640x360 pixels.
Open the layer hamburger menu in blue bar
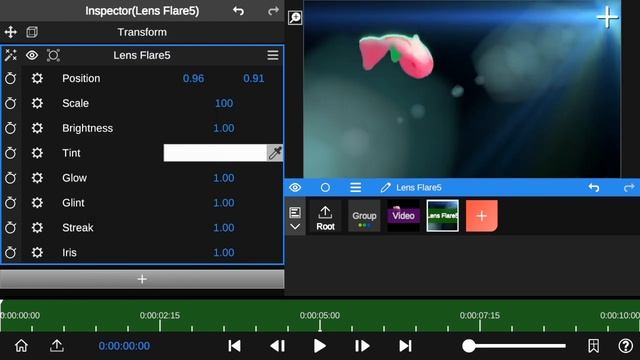pyautogui.click(x=356, y=187)
